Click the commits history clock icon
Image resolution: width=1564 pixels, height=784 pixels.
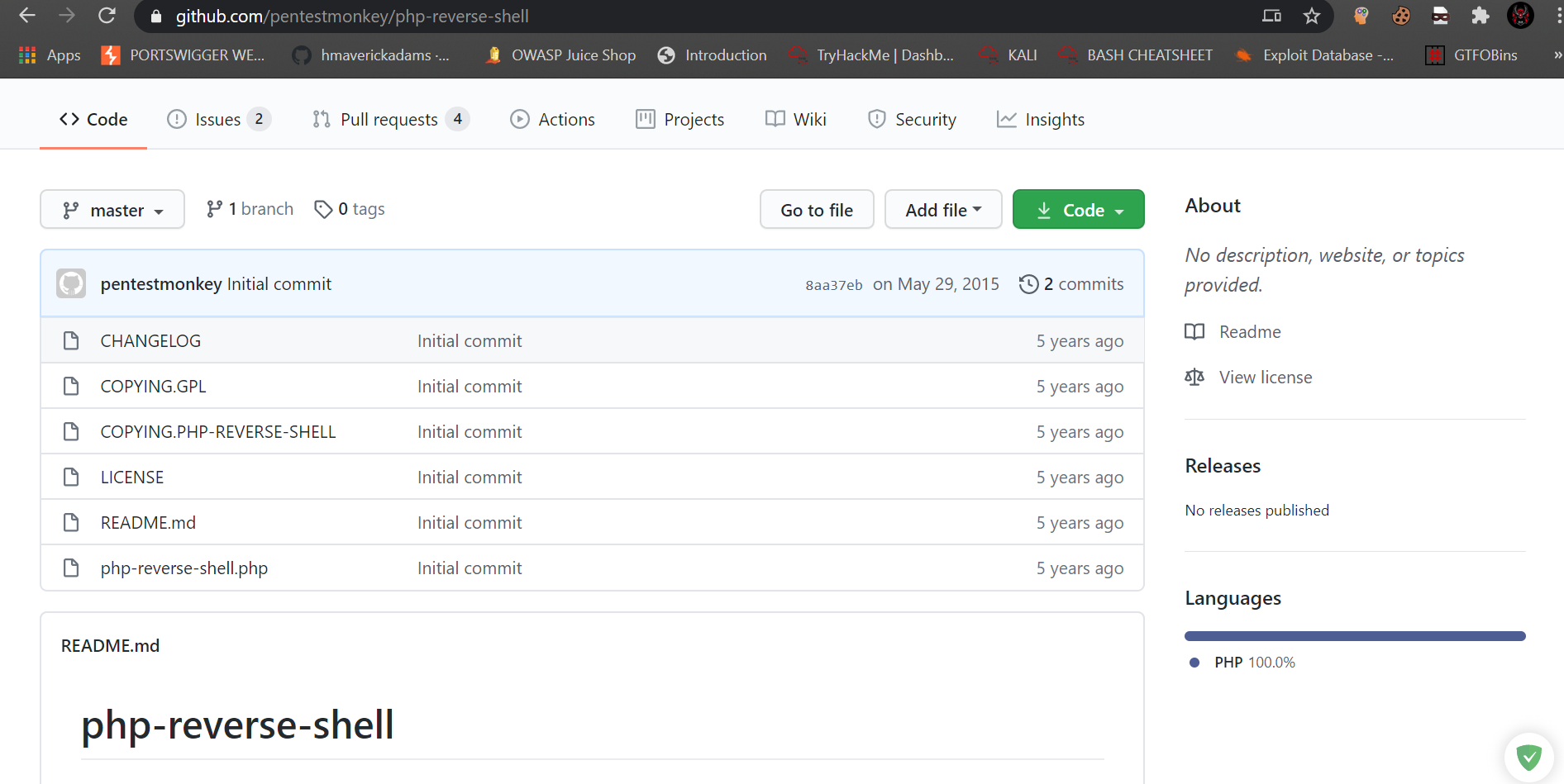(x=1028, y=284)
